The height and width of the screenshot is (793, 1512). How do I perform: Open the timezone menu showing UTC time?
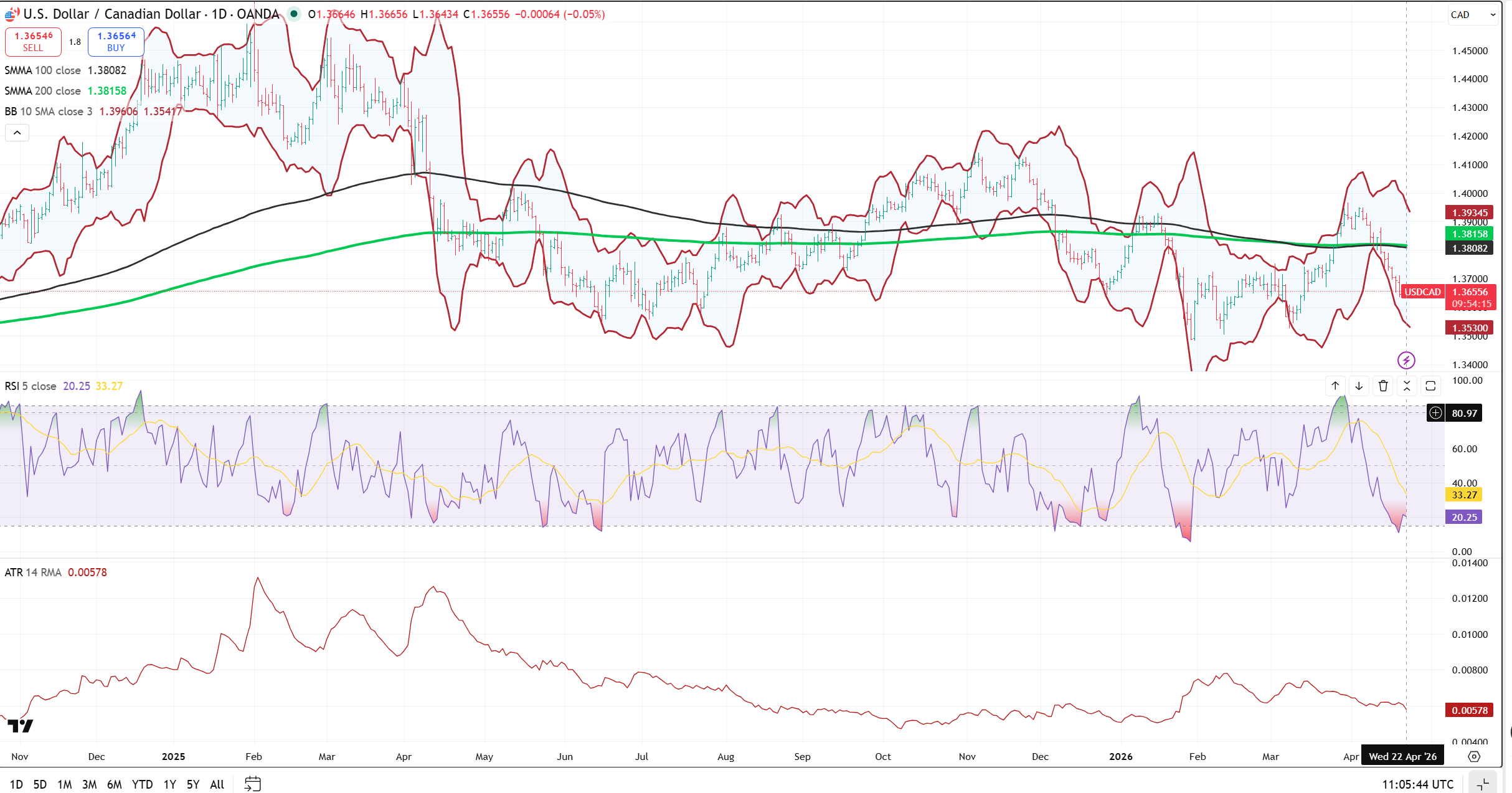pos(1417,784)
